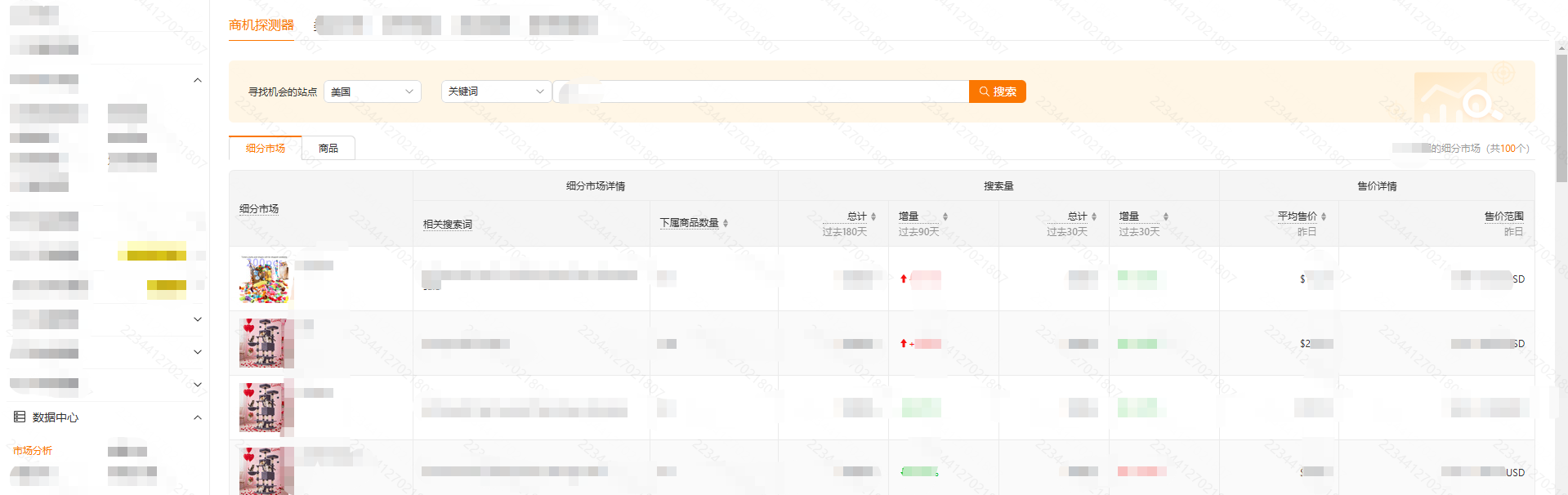Open 市场分析 in the sidebar
Viewport: 1568px width, 495px height.
(x=33, y=450)
